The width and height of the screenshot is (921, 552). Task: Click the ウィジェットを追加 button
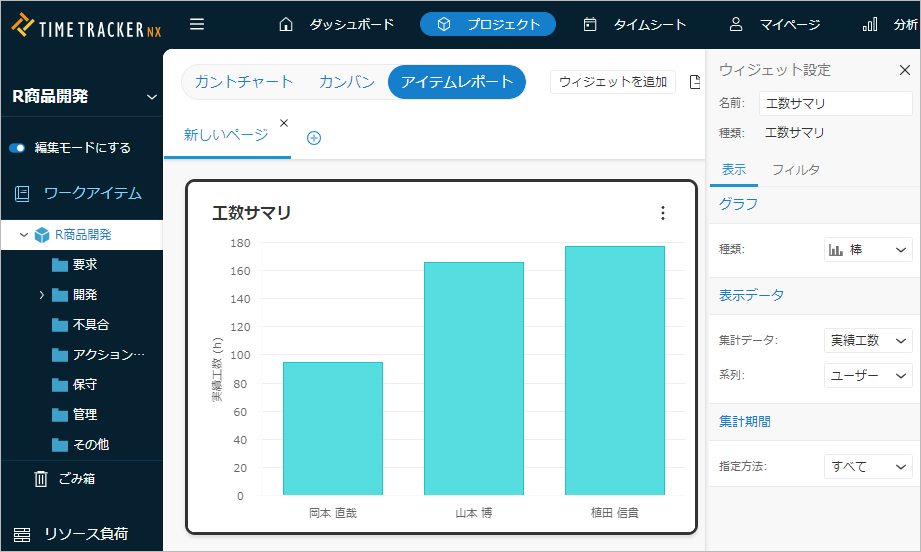[x=612, y=82]
